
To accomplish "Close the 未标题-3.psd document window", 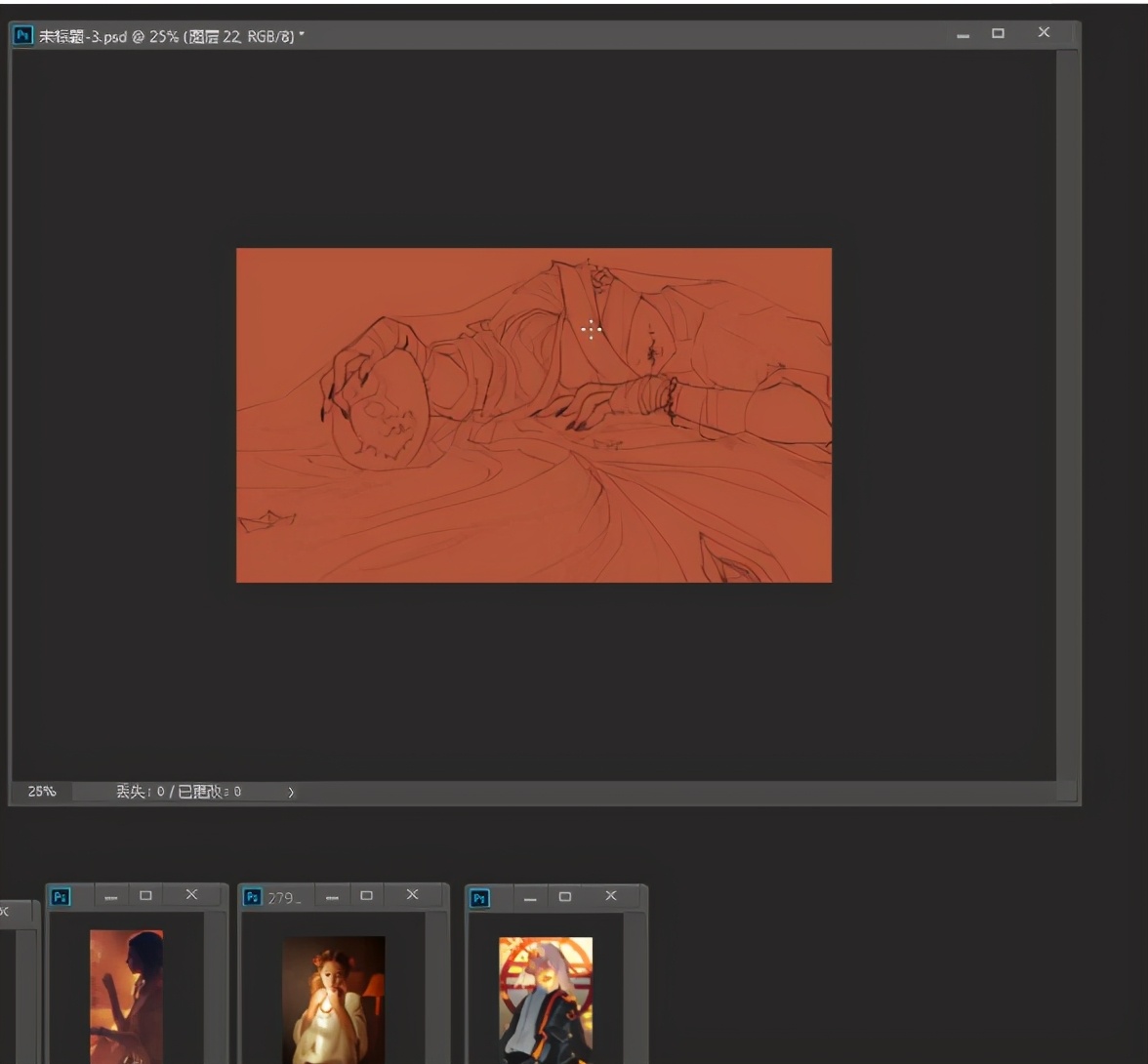I will [x=1044, y=33].
